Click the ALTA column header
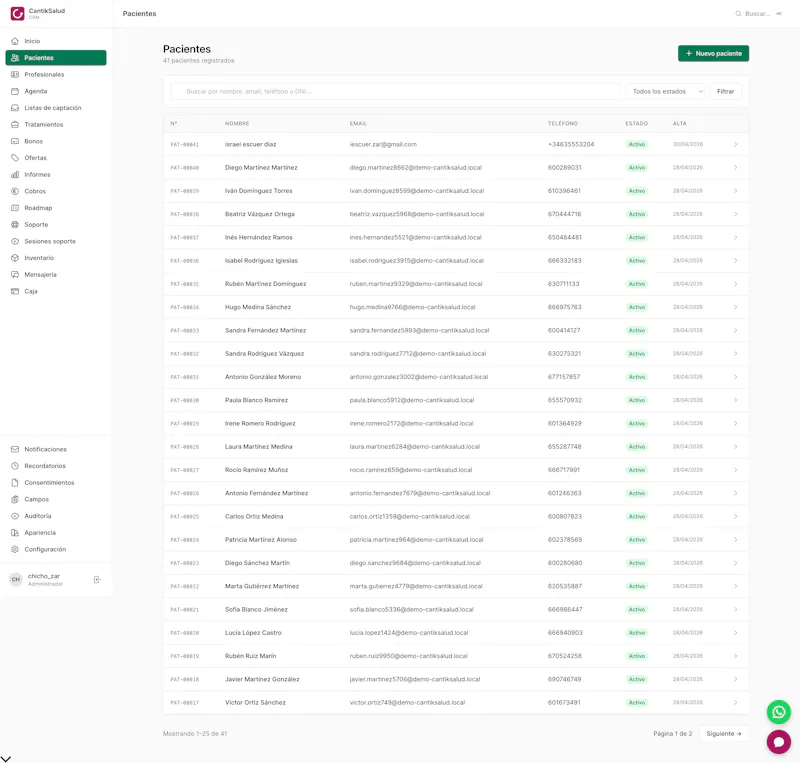This screenshot has height=763, width=800. pos(680,124)
